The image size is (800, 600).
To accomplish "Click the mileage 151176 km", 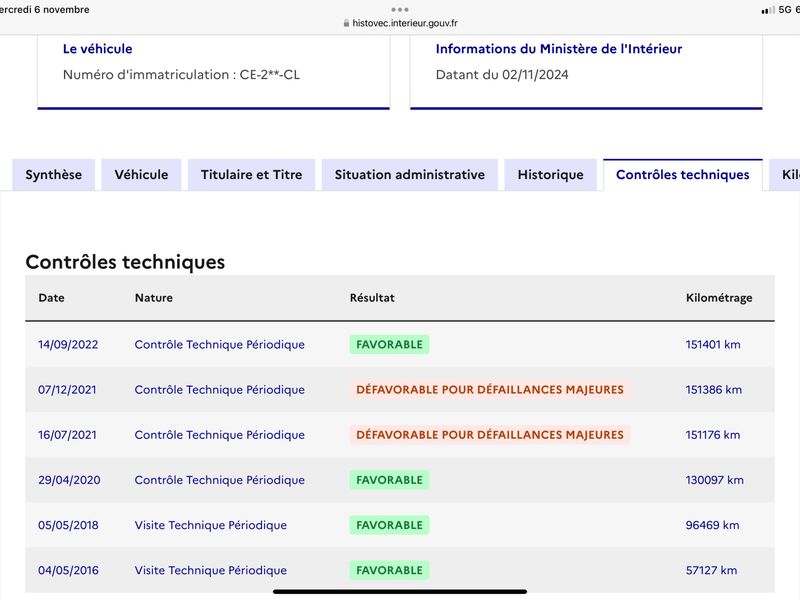I will (713, 435).
